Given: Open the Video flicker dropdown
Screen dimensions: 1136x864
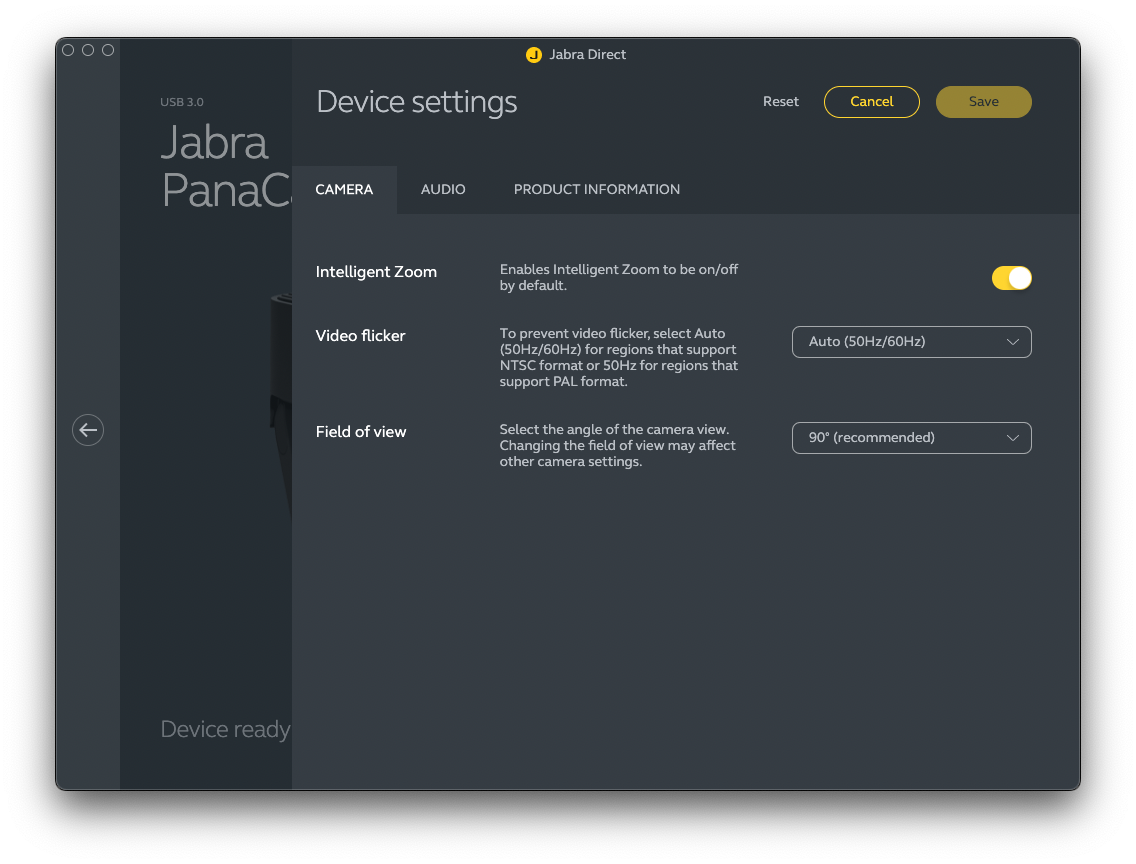Looking at the screenshot, I should 911,342.
